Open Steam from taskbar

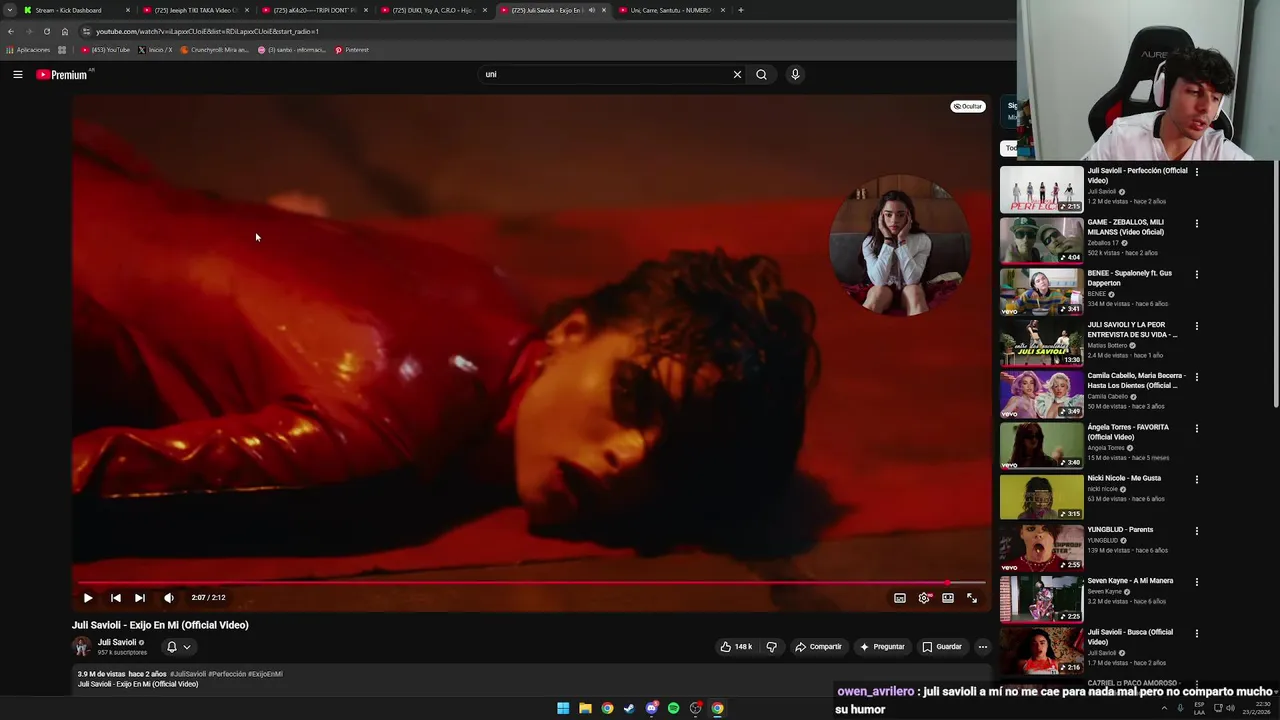pyautogui.click(x=629, y=708)
